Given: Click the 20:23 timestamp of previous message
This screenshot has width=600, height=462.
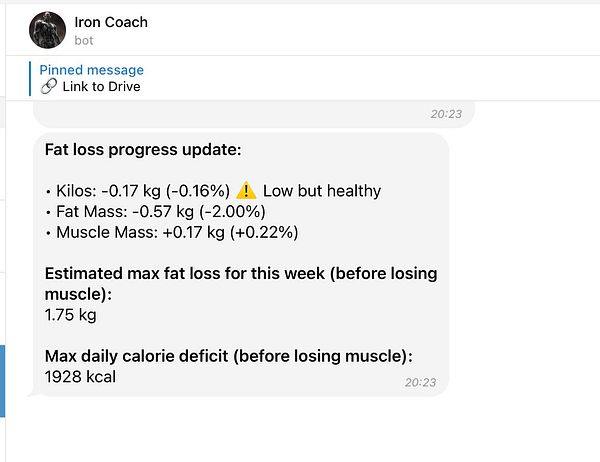Looking at the screenshot, I should (x=446, y=114).
